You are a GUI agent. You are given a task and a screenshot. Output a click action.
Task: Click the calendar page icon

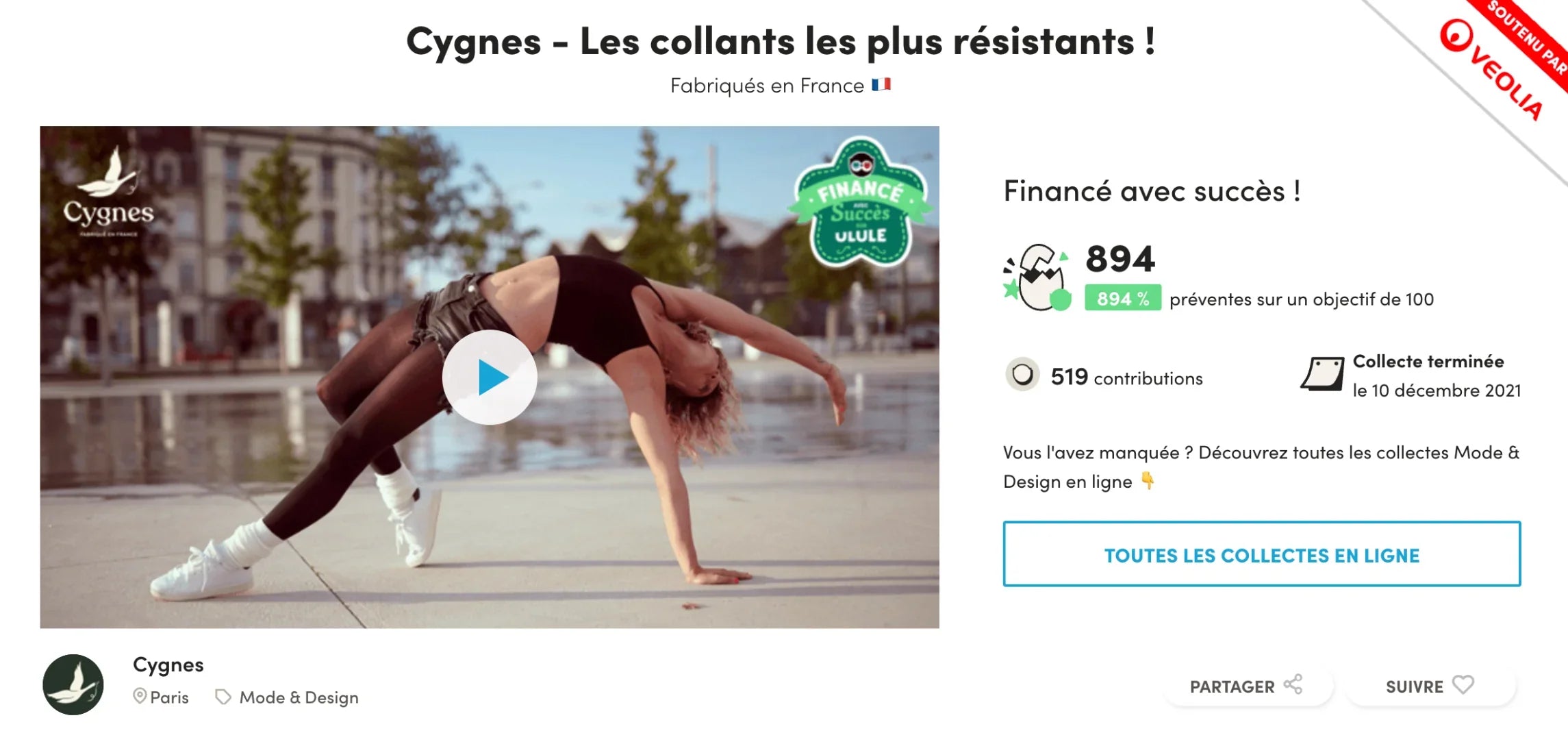click(1322, 374)
